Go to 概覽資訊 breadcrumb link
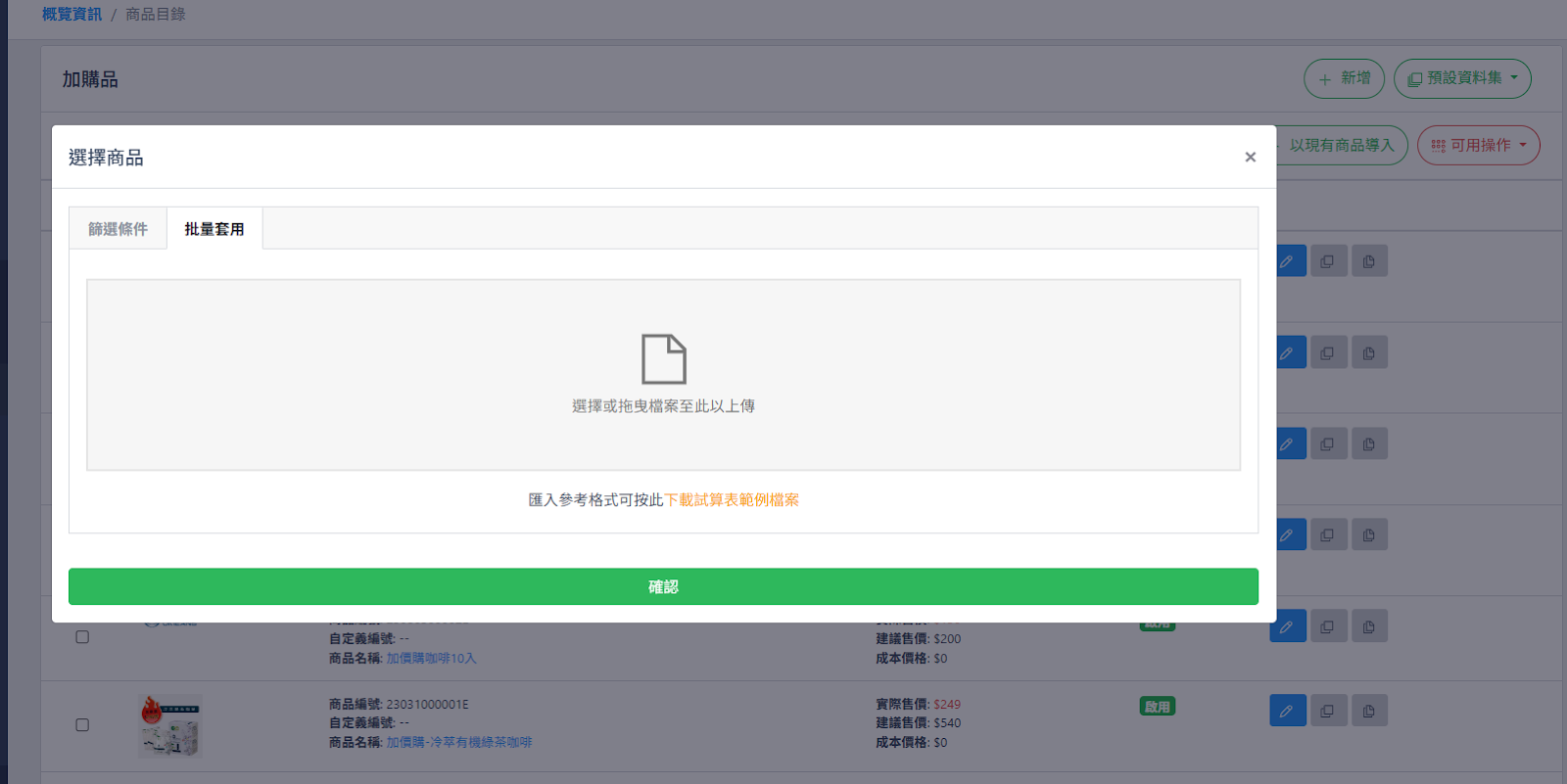This screenshot has height=784, width=1567. [71, 15]
